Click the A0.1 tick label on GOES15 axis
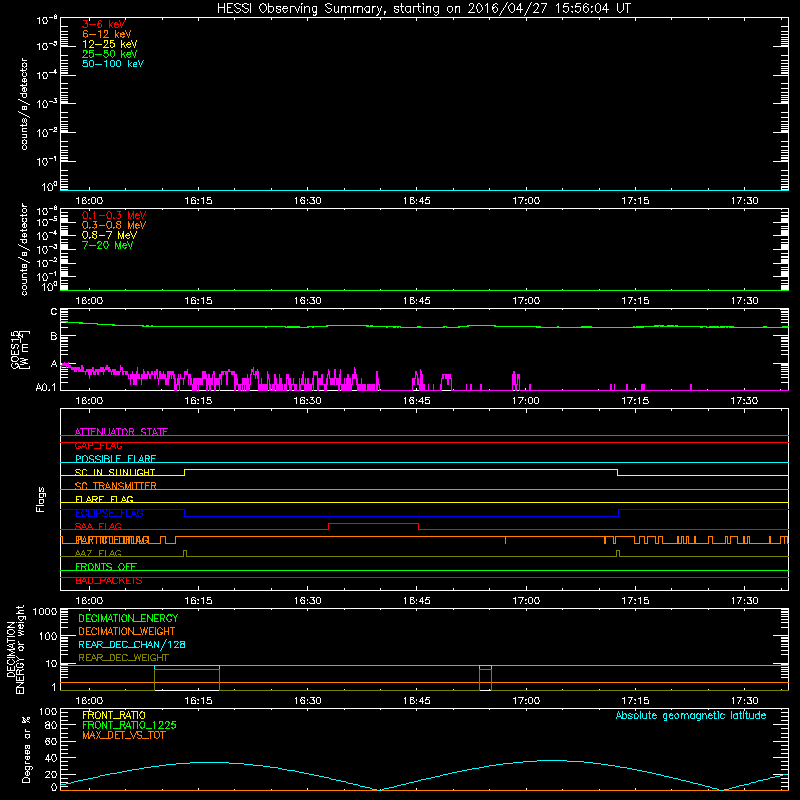800x800 pixels. [46, 387]
